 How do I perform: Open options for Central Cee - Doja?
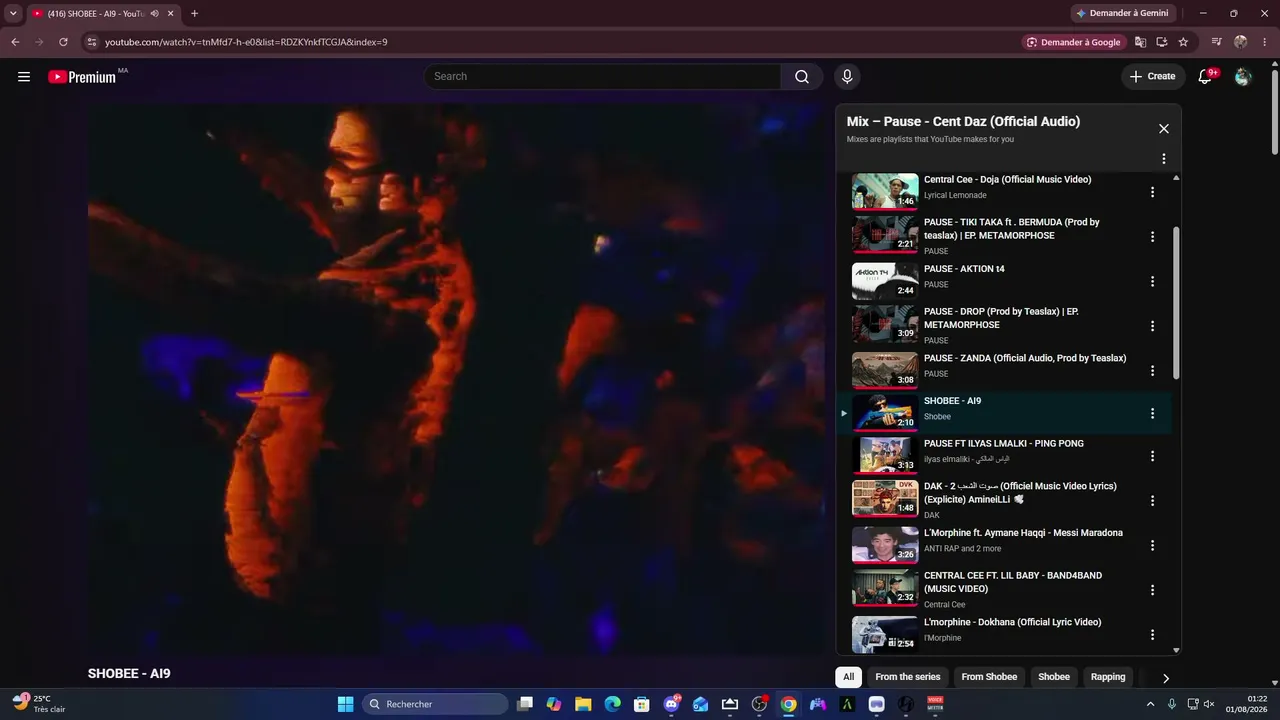tap(1152, 192)
